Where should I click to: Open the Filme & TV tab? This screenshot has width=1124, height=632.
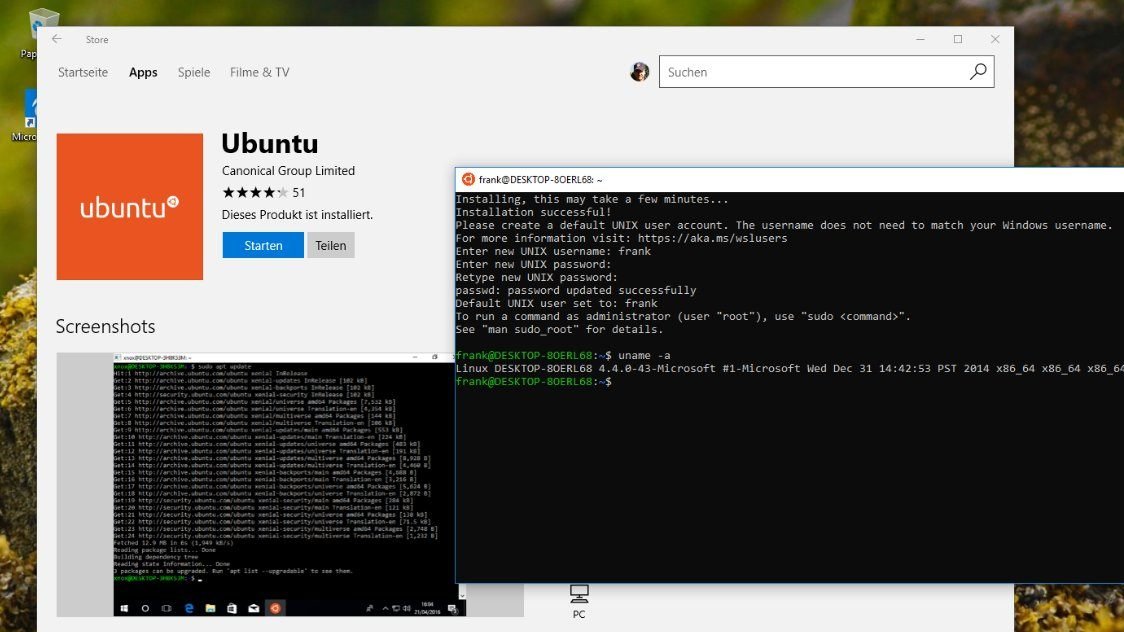pyautogui.click(x=259, y=72)
